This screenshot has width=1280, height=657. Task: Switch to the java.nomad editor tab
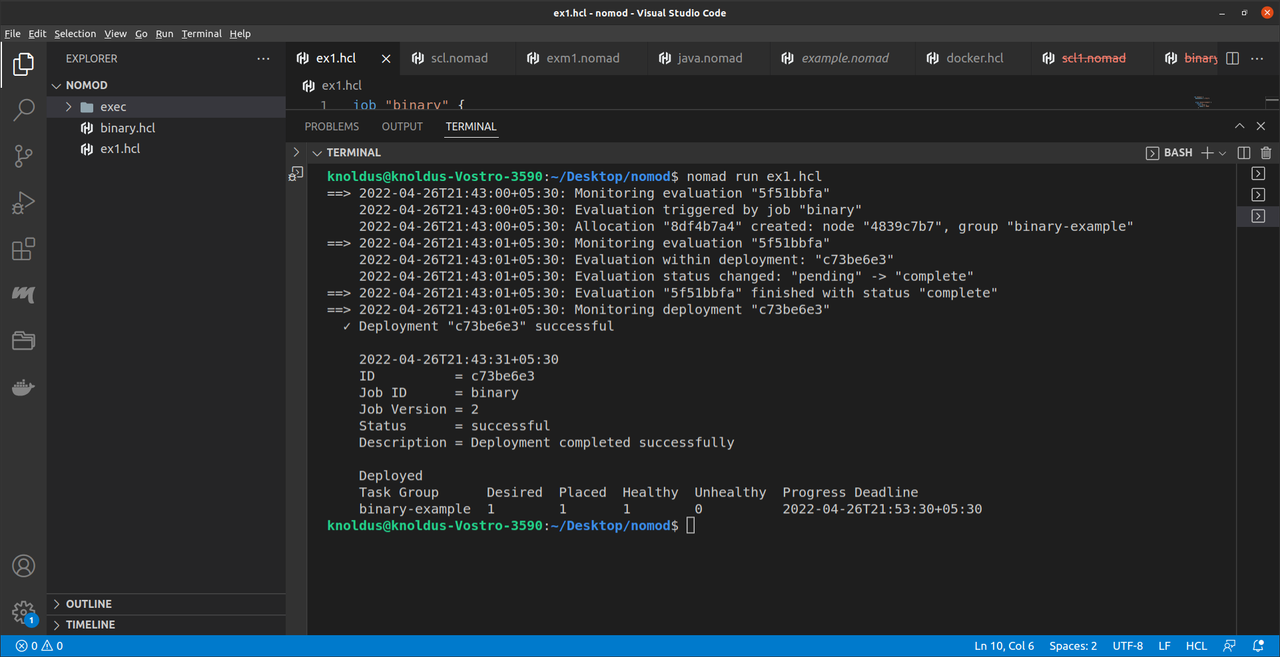click(709, 58)
